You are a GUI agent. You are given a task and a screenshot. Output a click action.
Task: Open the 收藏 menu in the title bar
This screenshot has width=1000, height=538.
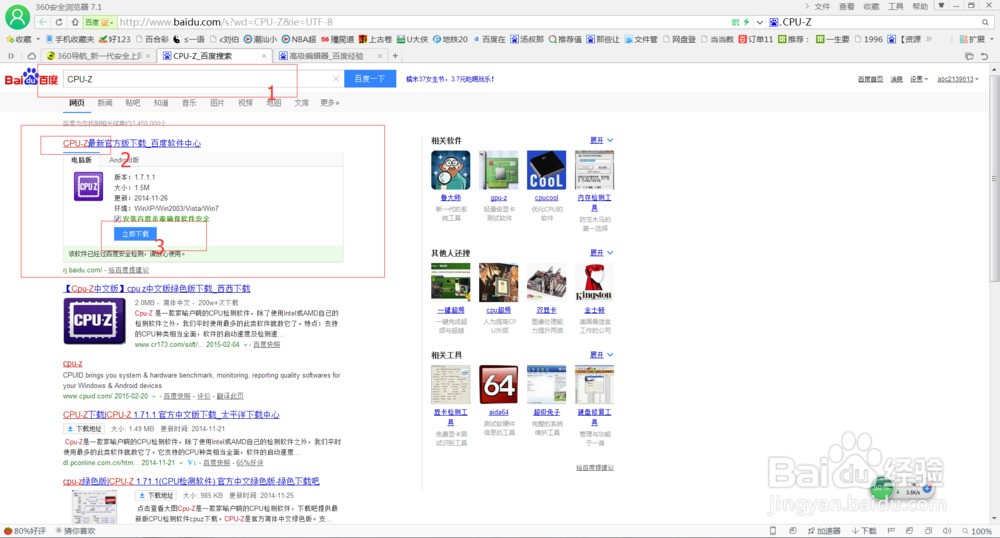871,6
